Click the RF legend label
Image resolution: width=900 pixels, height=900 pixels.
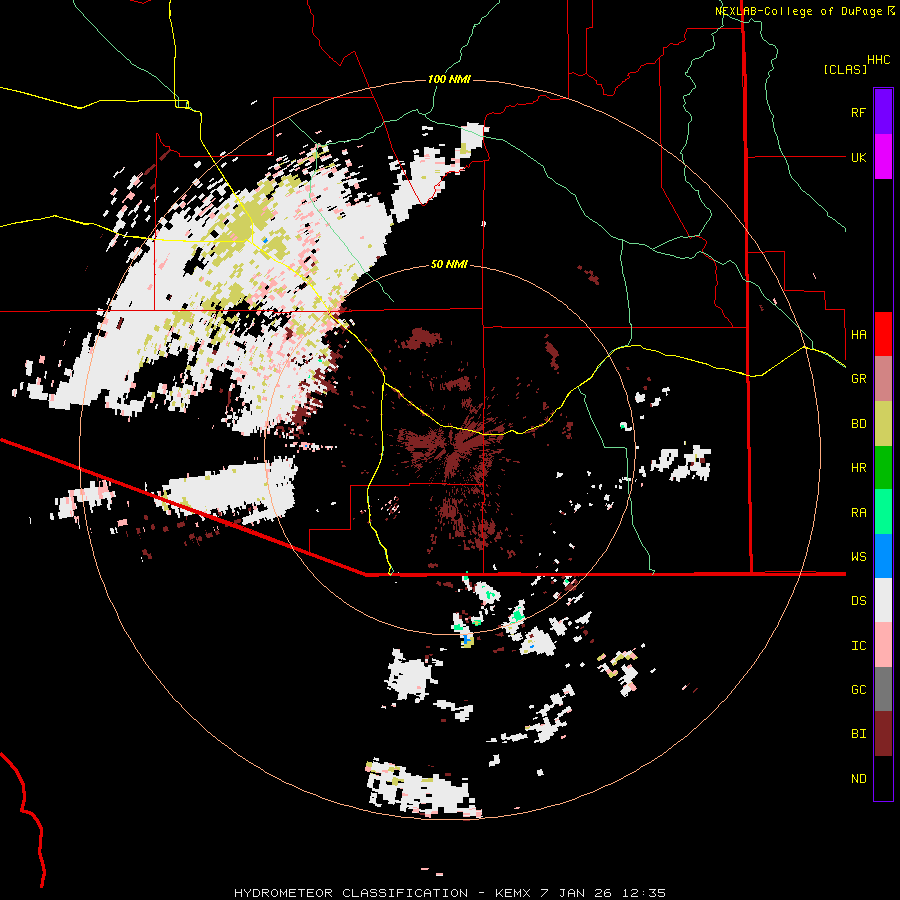click(x=858, y=112)
